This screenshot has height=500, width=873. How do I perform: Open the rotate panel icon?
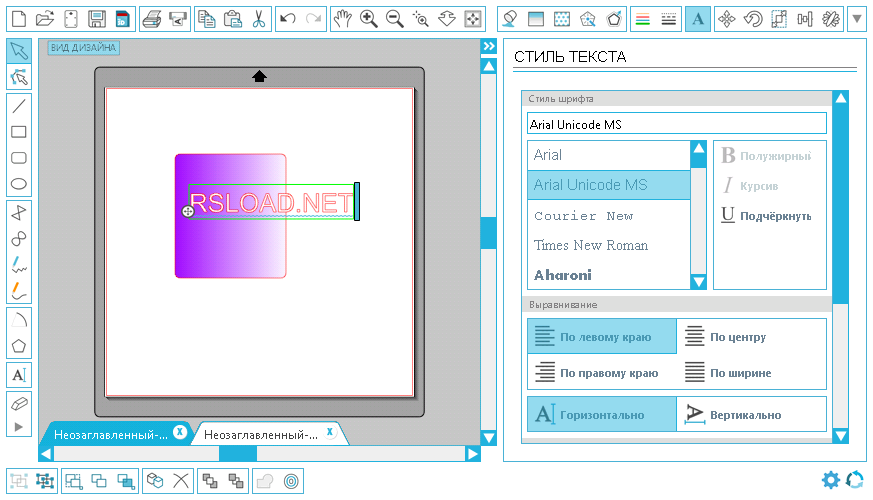pyautogui.click(x=753, y=19)
